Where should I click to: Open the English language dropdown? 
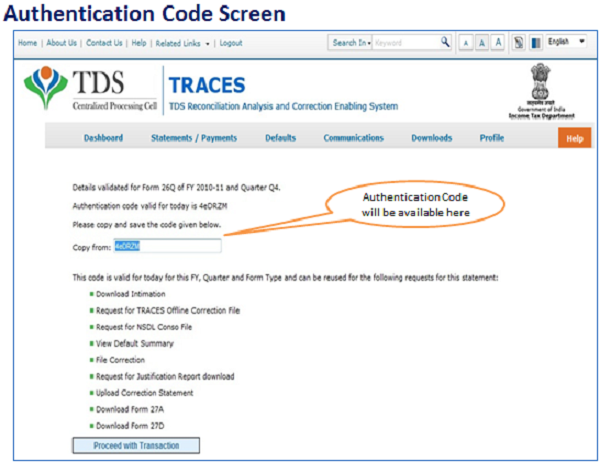(566, 43)
